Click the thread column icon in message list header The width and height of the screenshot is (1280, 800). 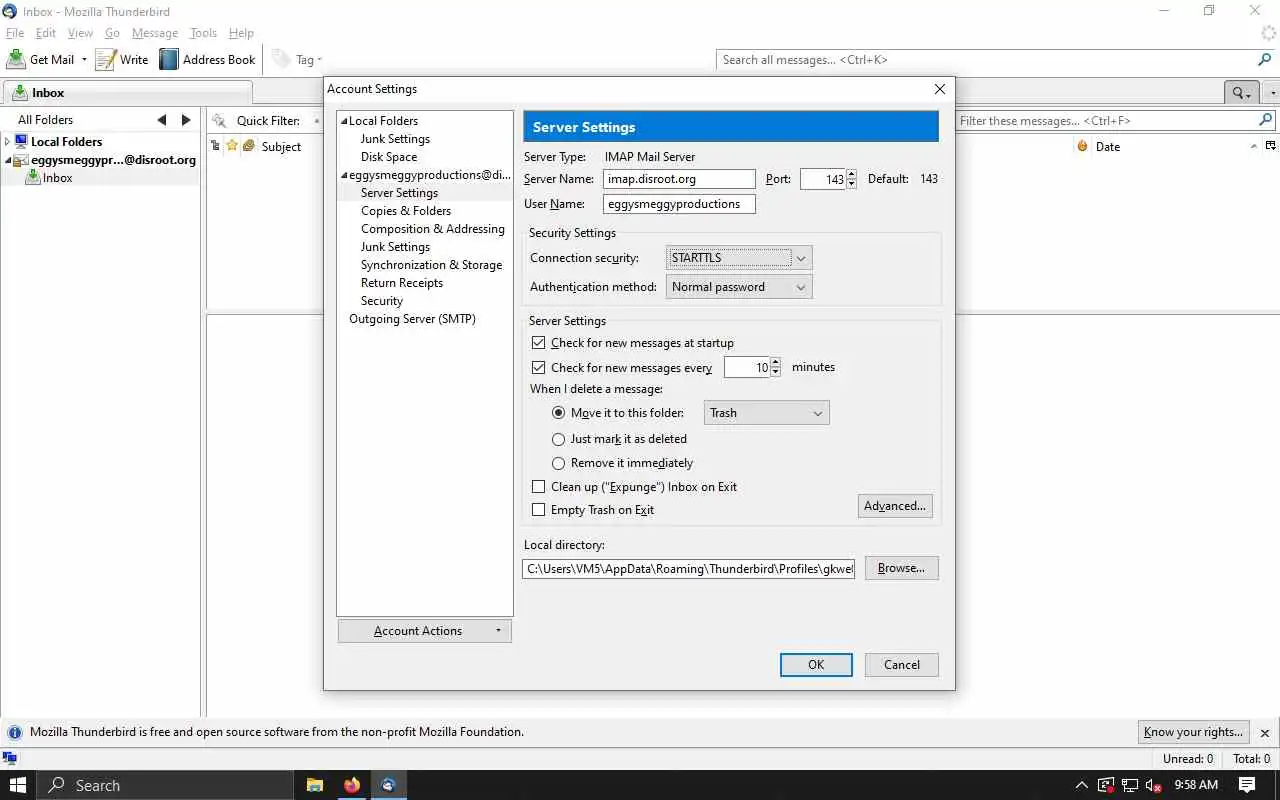tap(215, 146)
